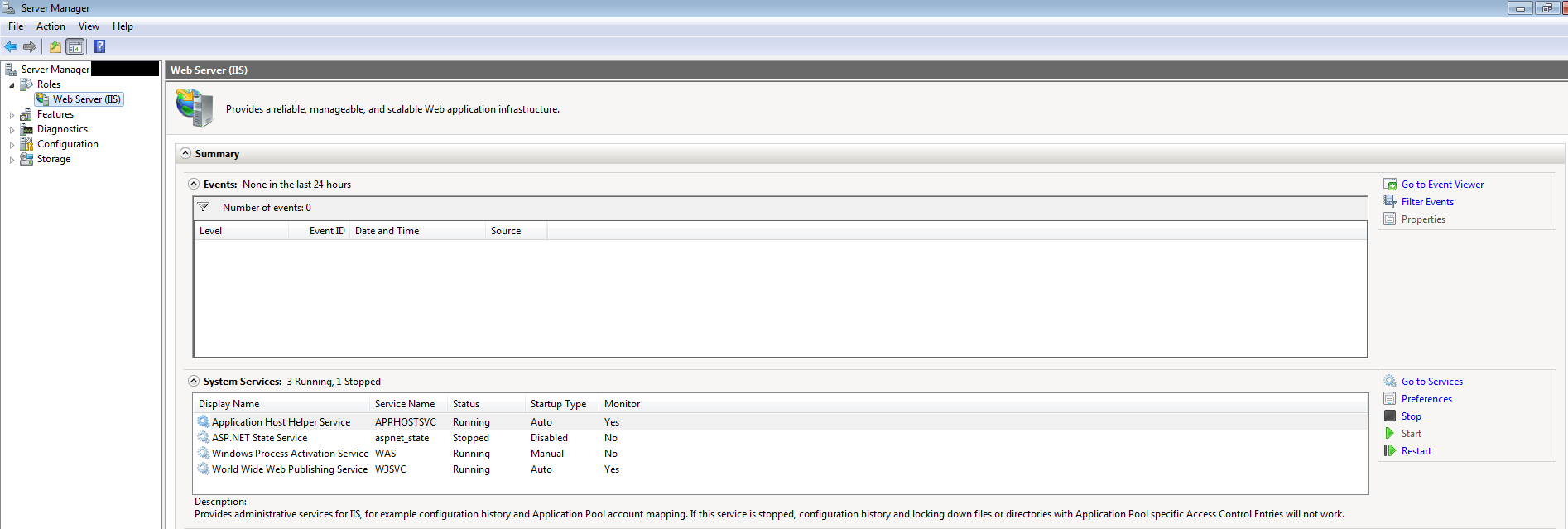Open the Help question mark toolbar icon
The width and height of the screenshot is (1568, 529).
tap(99, 46)
